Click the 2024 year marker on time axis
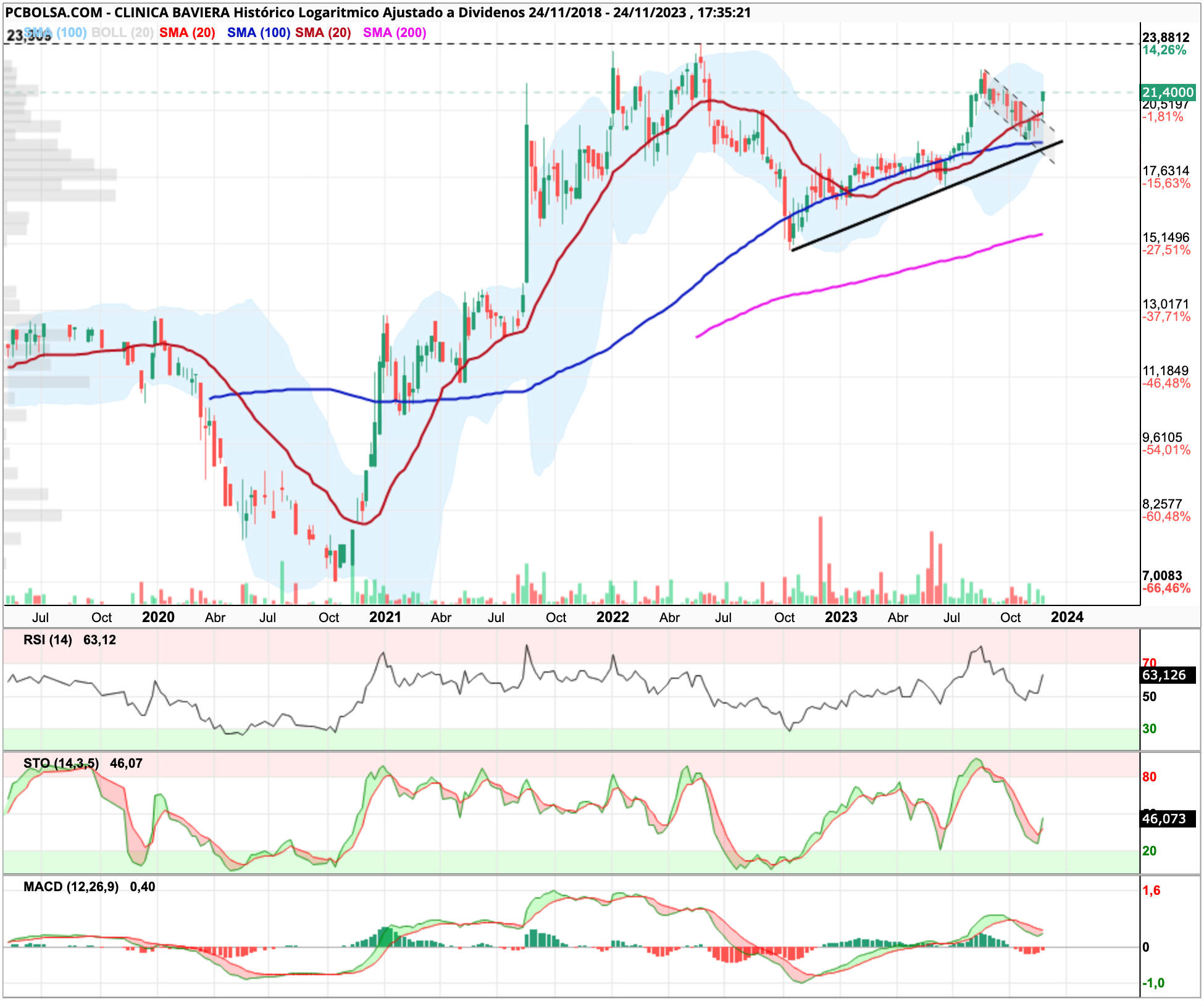The height and width of the screenshot is (1001, 1204). [x=1067, y=617]
